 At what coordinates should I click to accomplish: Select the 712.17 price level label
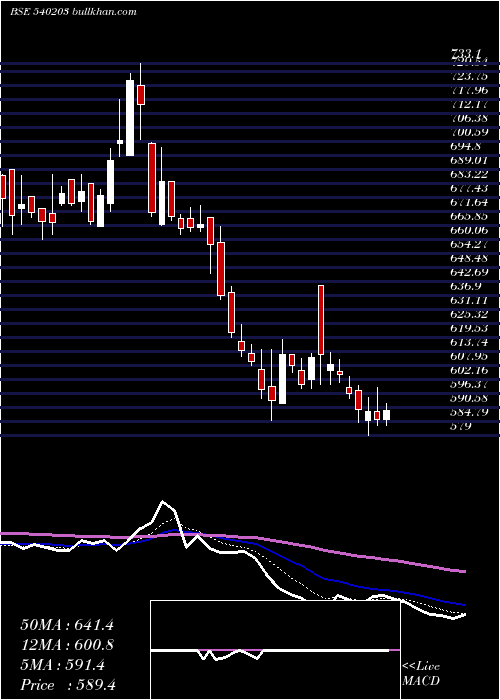469,104
